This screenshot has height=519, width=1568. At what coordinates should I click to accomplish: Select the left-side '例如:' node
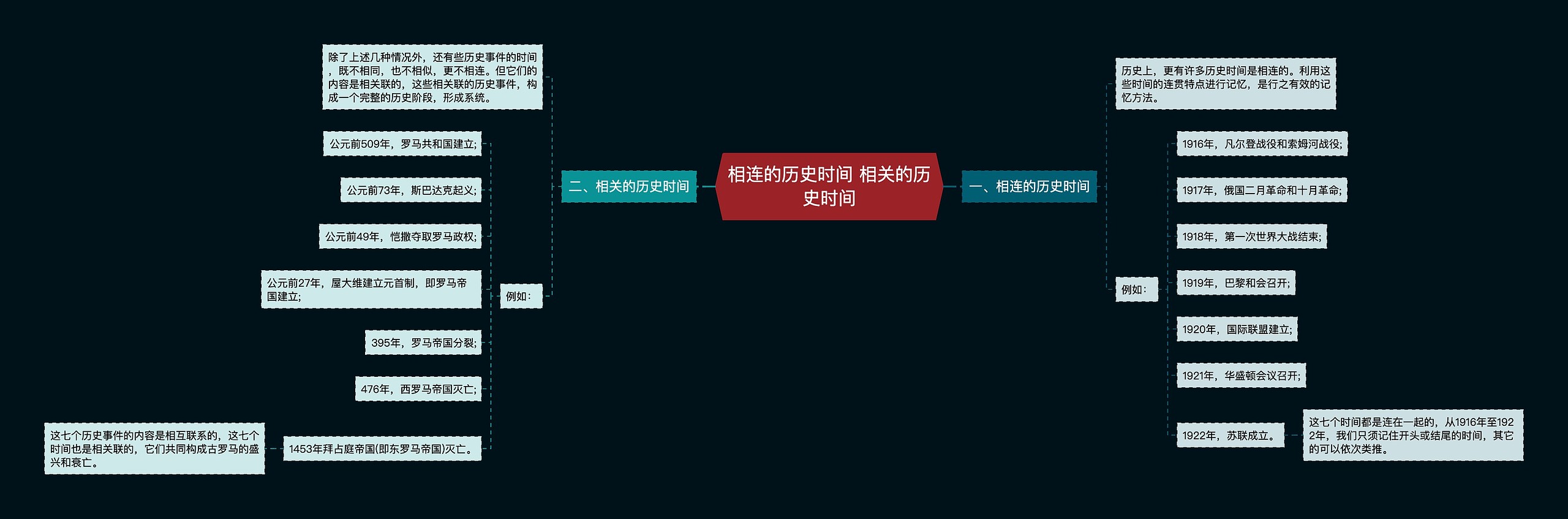coord(521,296)
